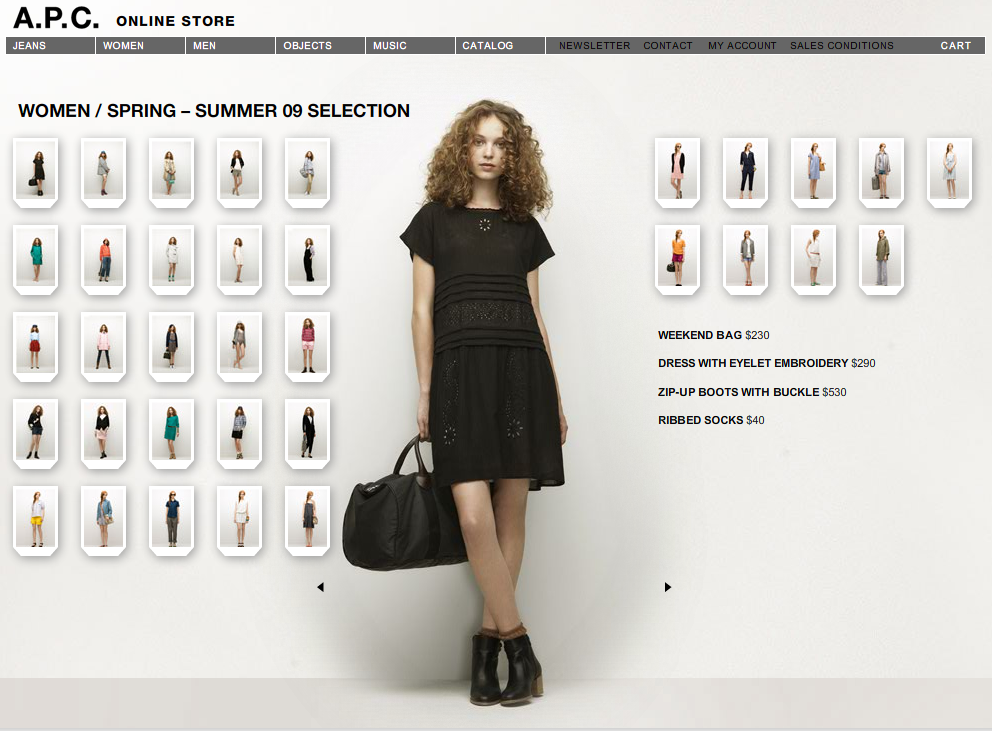Open black suit thumbnail in fourth row
The height and width of the screenshot is (731, 992).
(x=307, y=434)
